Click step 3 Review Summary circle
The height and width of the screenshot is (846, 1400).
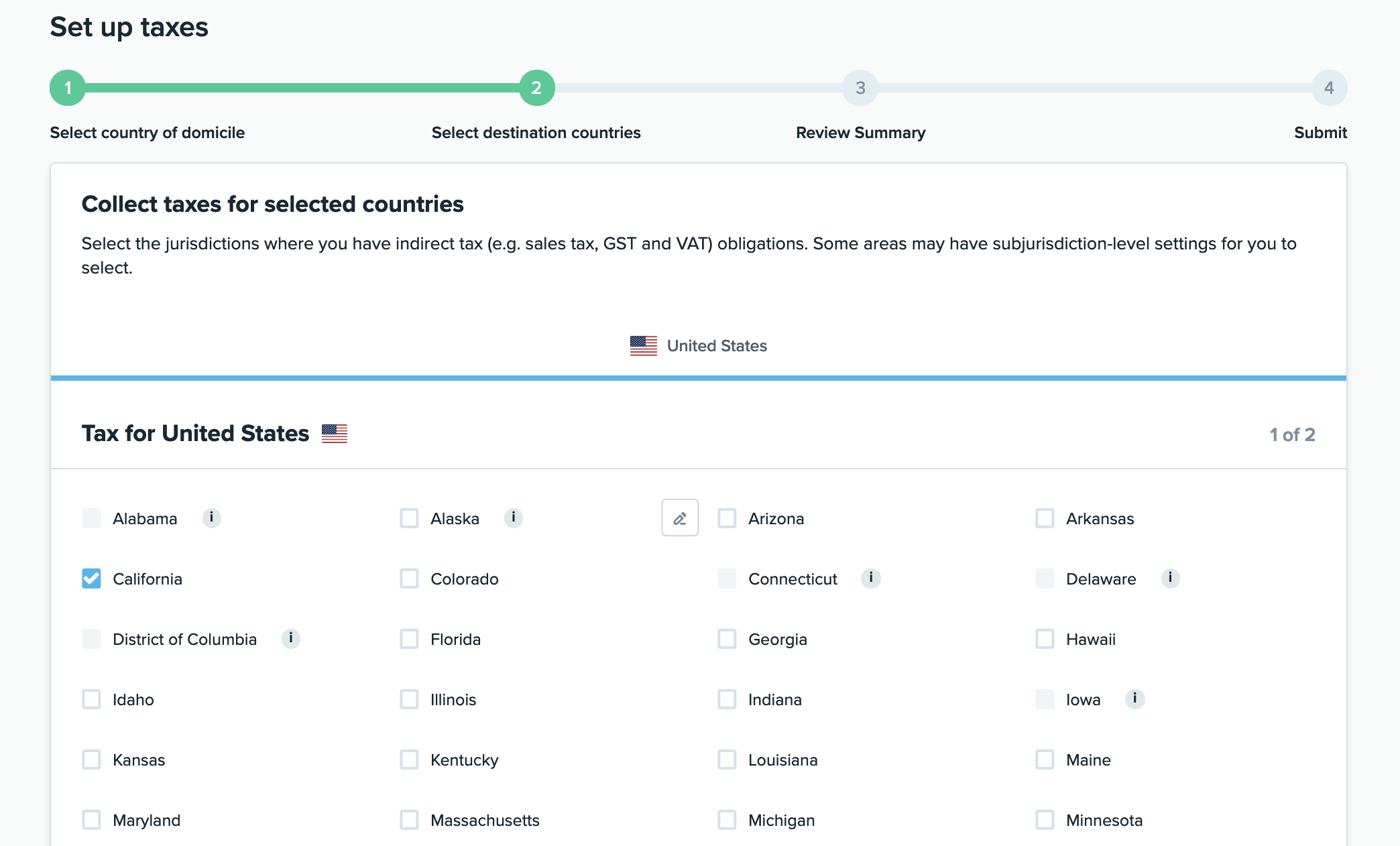860,88
